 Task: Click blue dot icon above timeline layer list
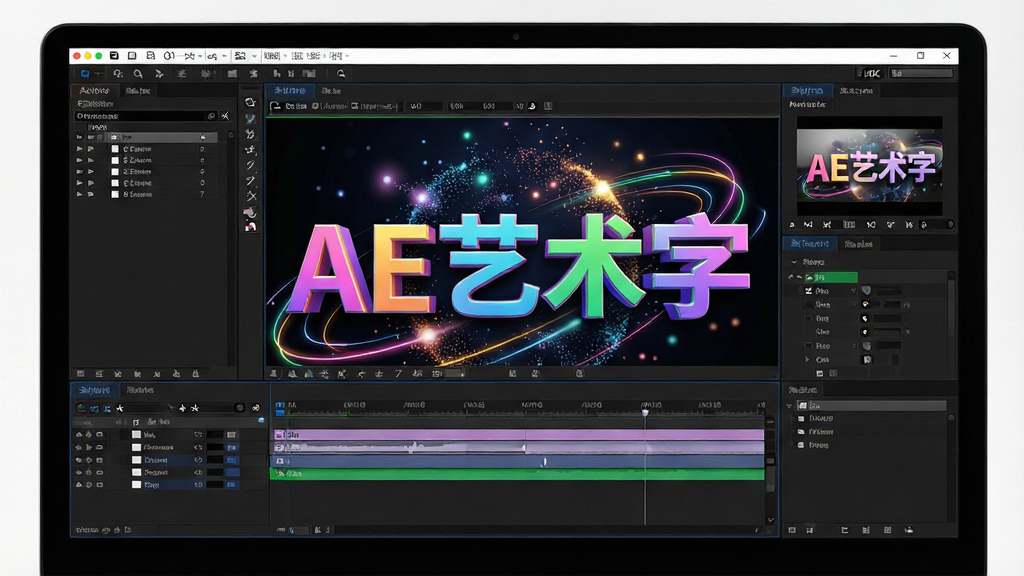click(261, 421)
